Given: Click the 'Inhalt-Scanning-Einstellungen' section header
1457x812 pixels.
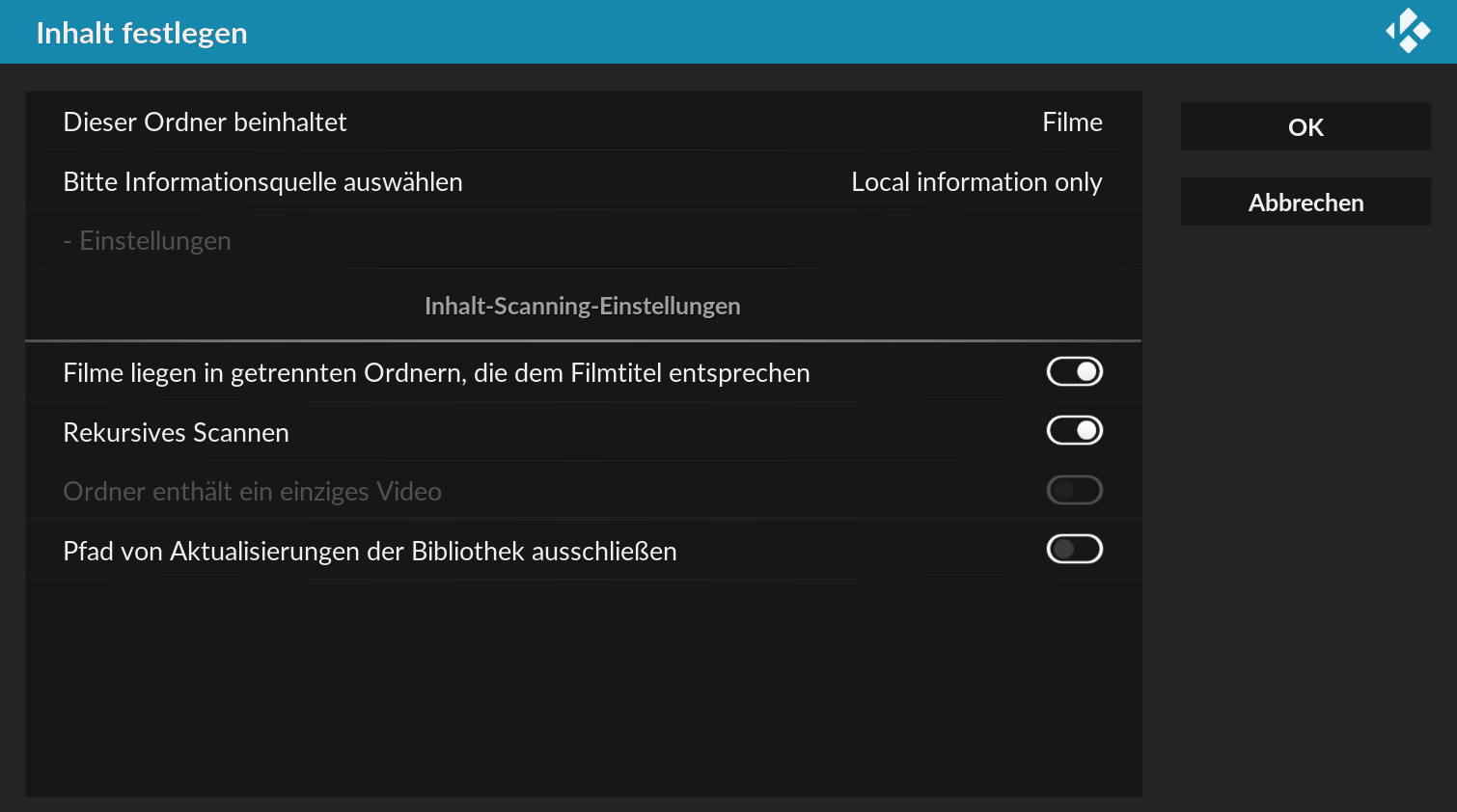Looking at the screenshot, I should (x=583, y=306).
